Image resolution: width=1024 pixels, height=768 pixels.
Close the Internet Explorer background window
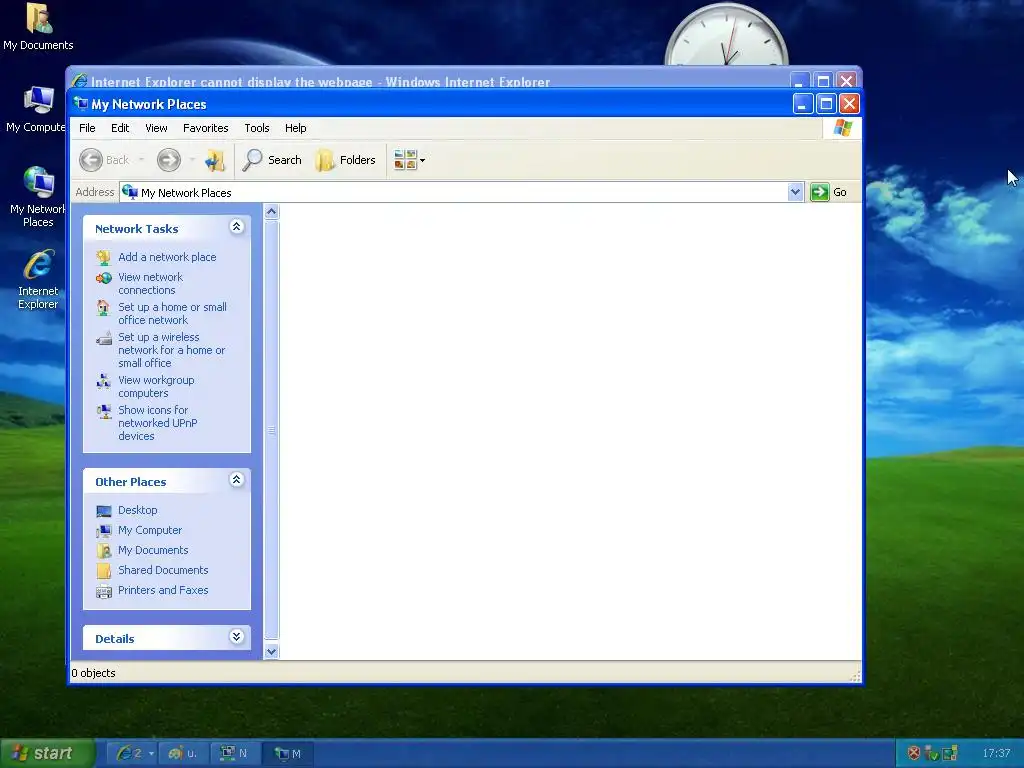click(846, 81)
